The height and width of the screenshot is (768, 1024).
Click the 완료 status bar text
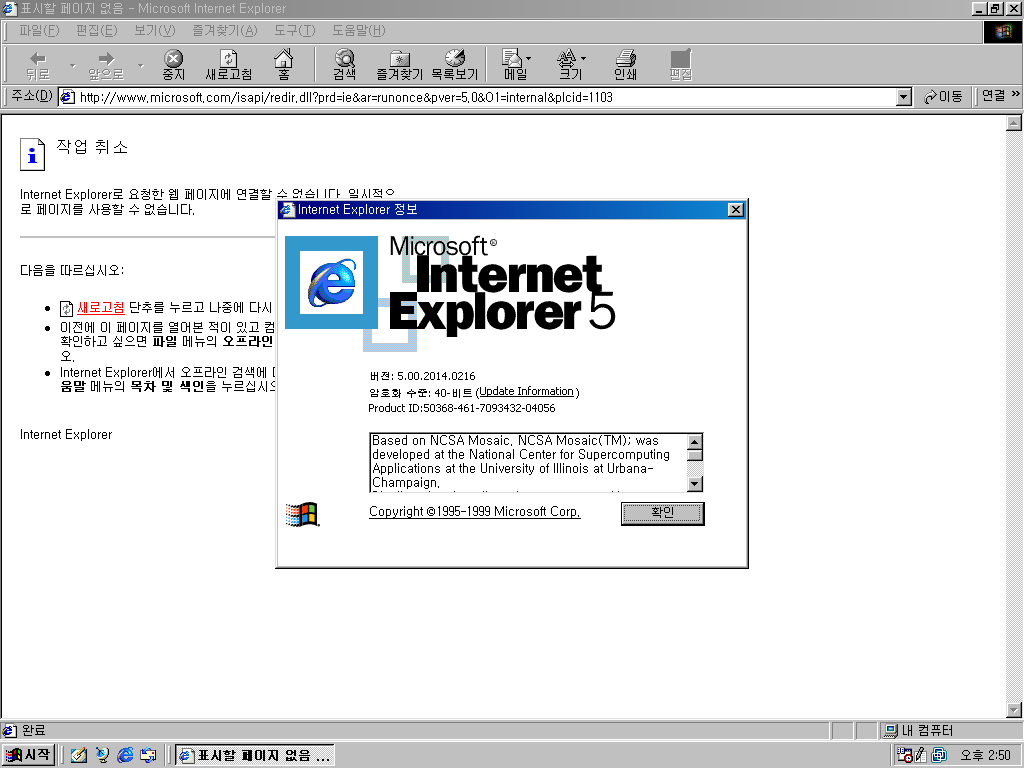[x=34, y=730]
